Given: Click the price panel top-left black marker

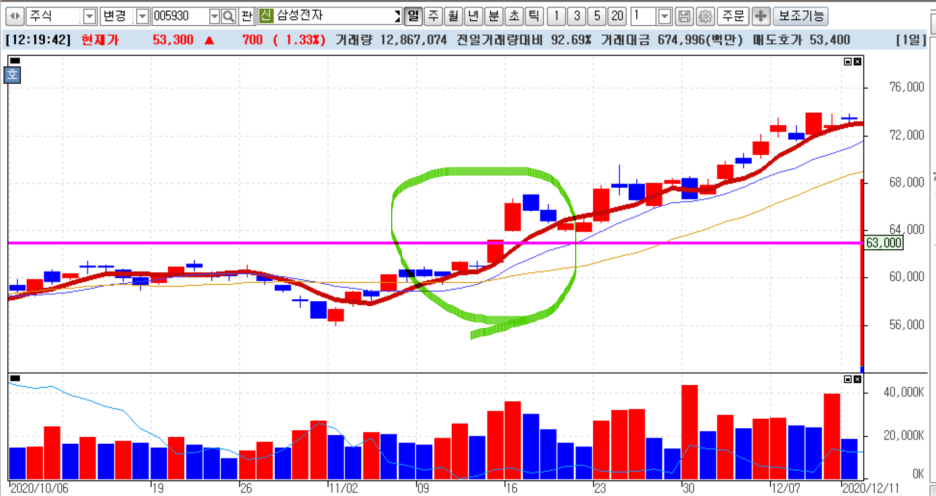Looking at the screenshot, I should click(x=15, y=61).
